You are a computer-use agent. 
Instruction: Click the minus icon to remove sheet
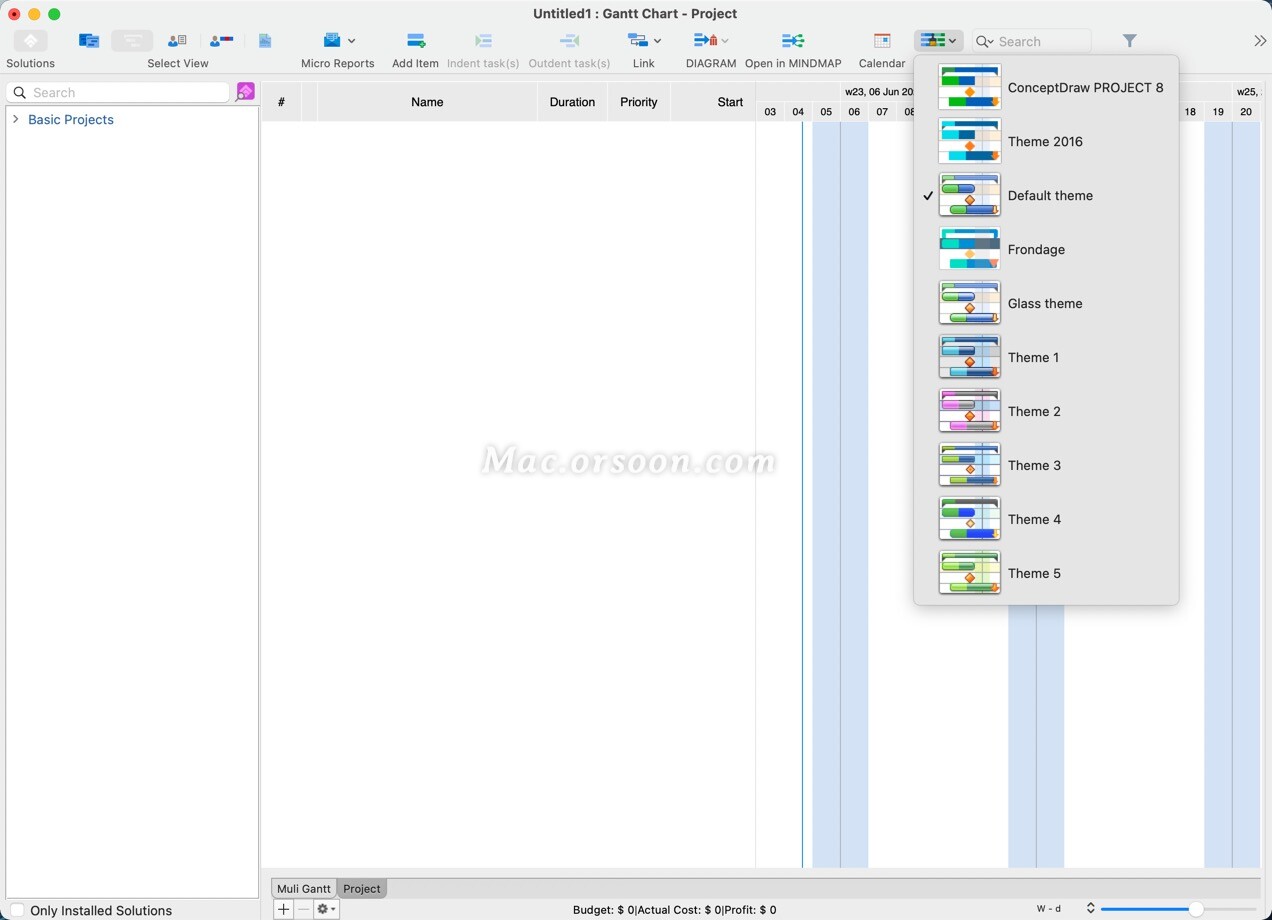303,909
